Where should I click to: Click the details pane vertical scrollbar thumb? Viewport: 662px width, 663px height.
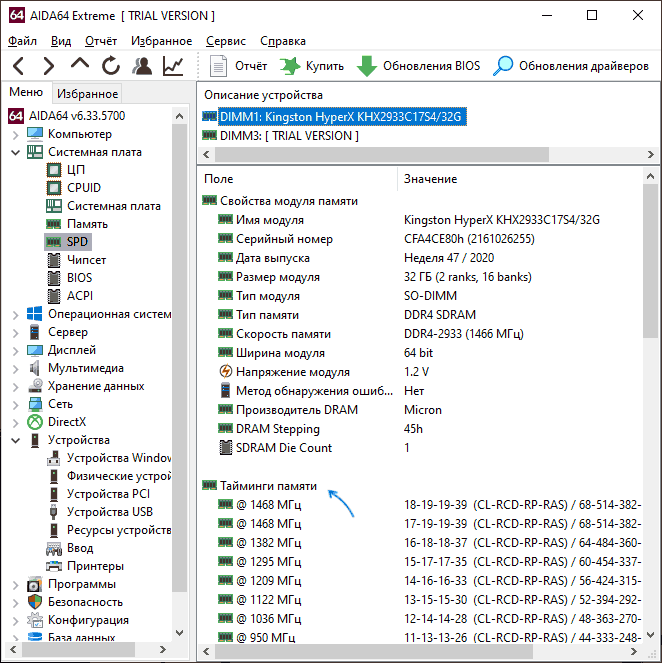[x=650, y=261]
